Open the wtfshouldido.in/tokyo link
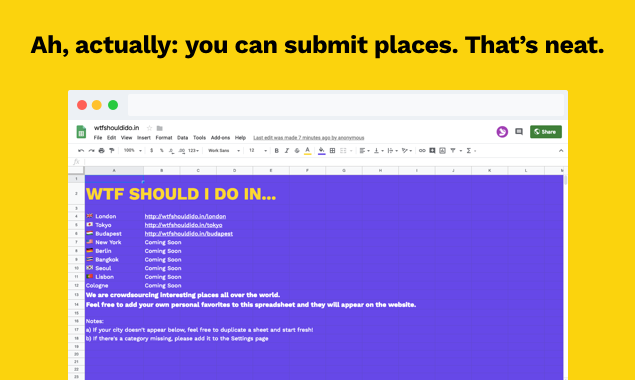Screen dimensions: 635x380 tap(183, 225)
